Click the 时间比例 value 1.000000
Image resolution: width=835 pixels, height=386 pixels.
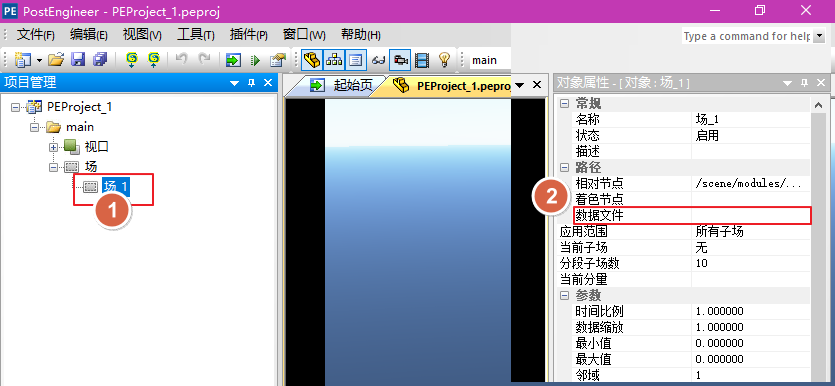(x=751, y=311)
